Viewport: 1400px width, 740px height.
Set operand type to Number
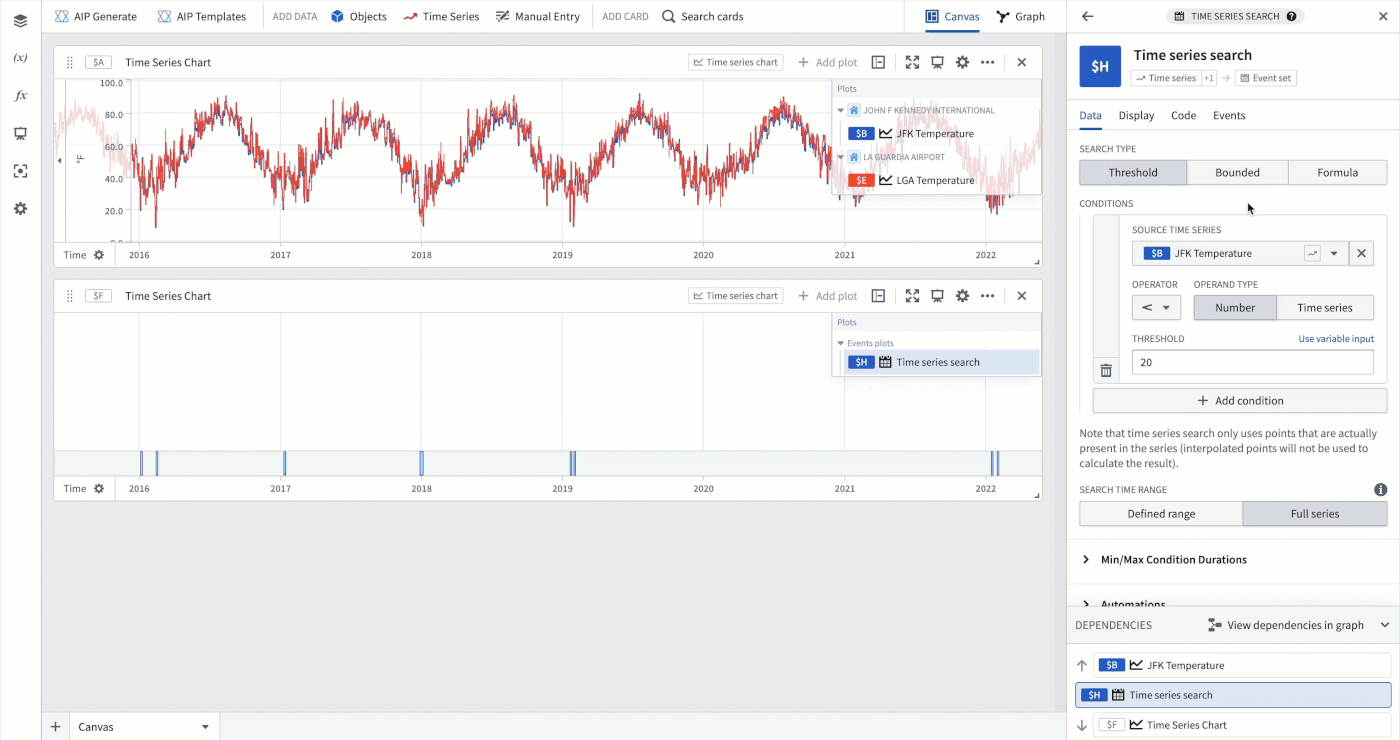(x=1235, y=308)
